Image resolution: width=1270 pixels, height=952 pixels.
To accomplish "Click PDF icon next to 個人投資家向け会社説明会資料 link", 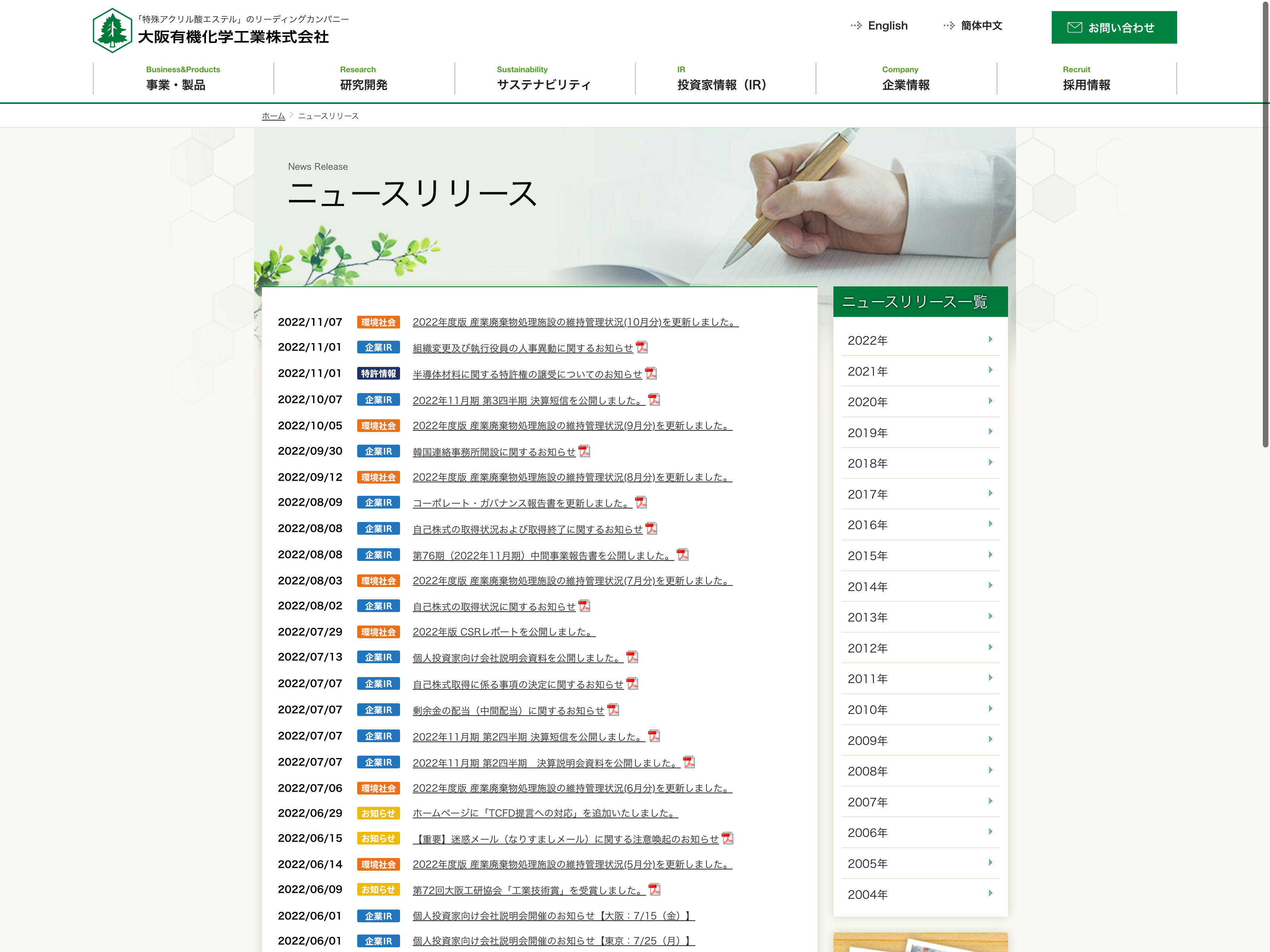I will (x=632, y=657).
